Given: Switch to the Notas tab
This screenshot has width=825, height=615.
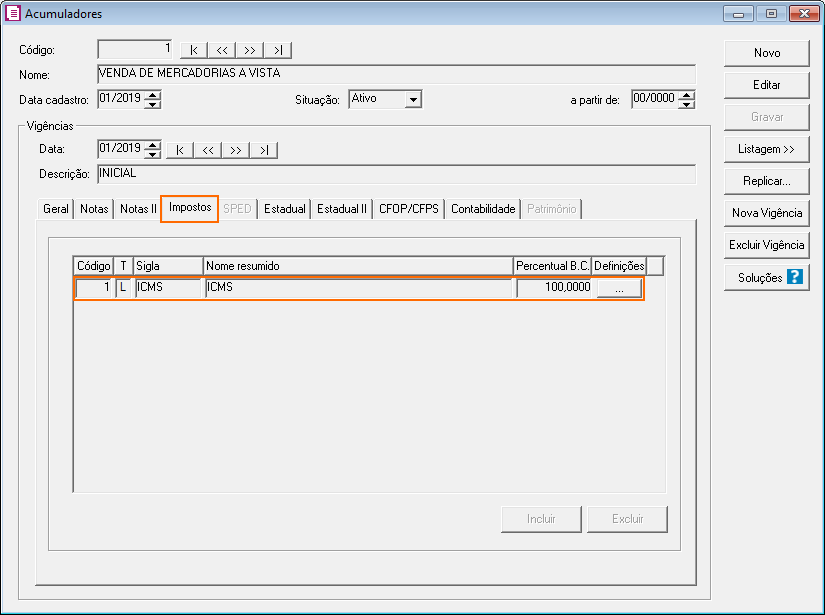Looking at the screenshot, I should (94, 209).
